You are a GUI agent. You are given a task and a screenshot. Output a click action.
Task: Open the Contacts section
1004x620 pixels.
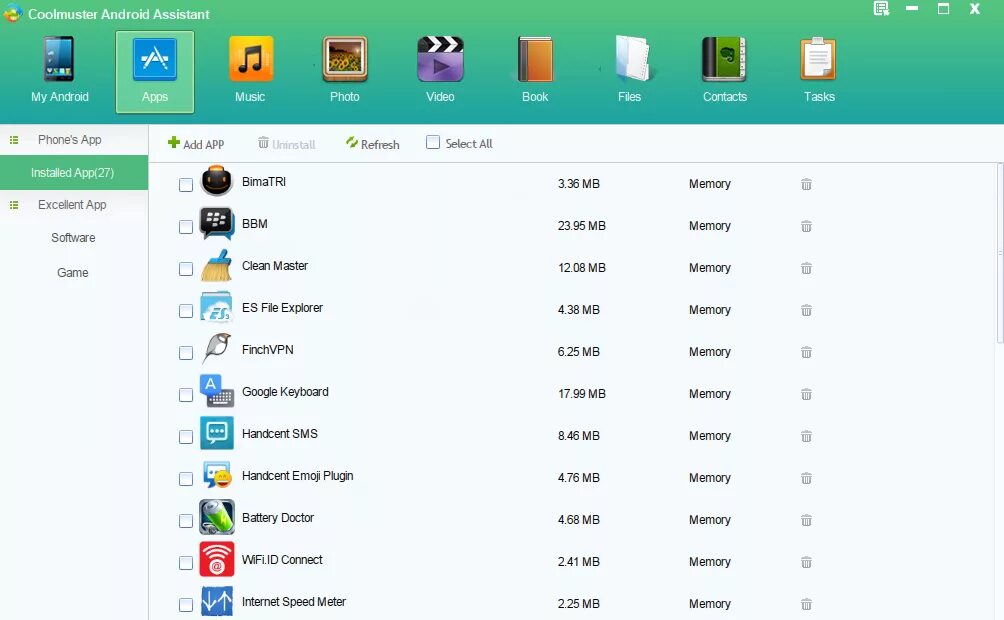pos(724,70)
